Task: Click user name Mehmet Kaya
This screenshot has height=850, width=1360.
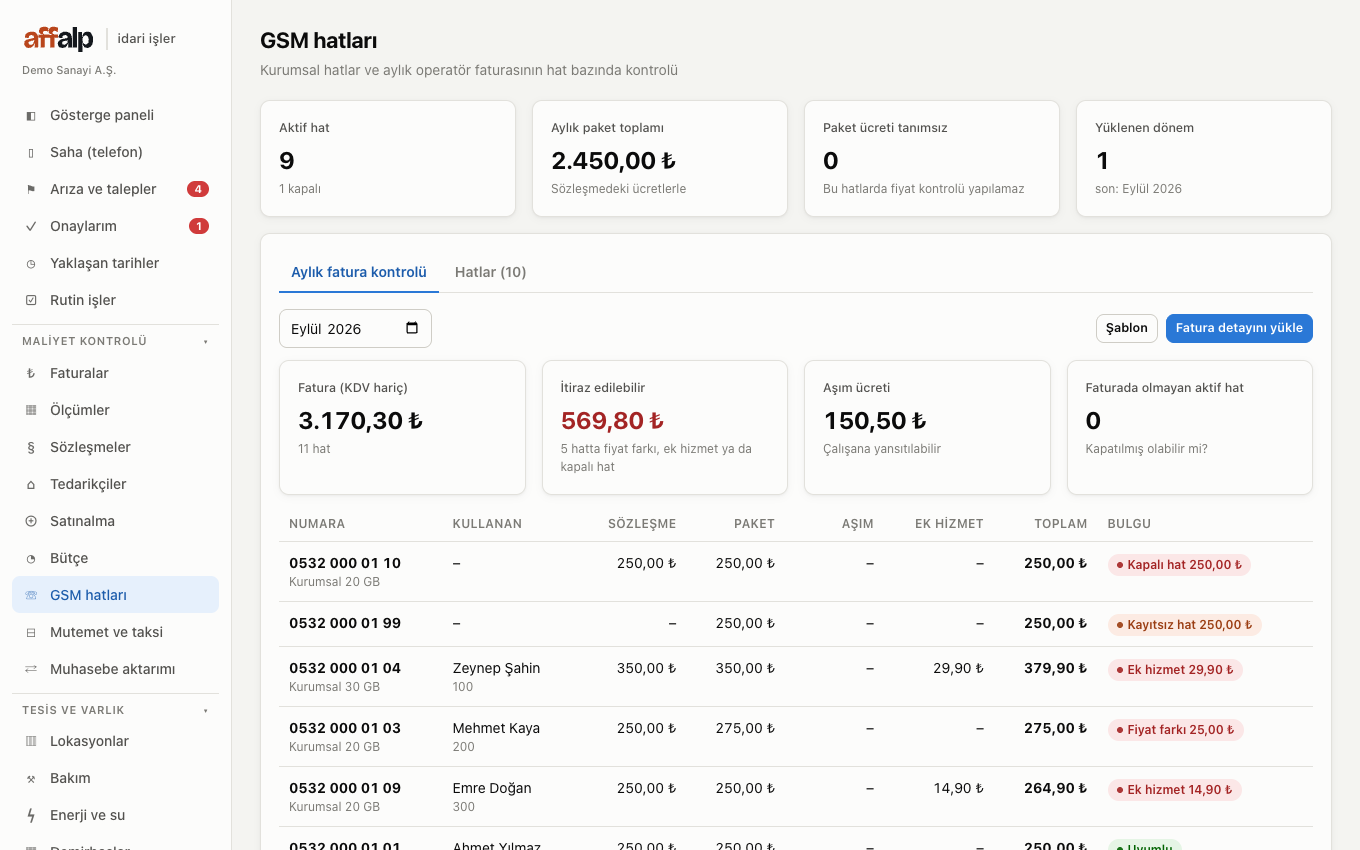Action: point(496,728)
